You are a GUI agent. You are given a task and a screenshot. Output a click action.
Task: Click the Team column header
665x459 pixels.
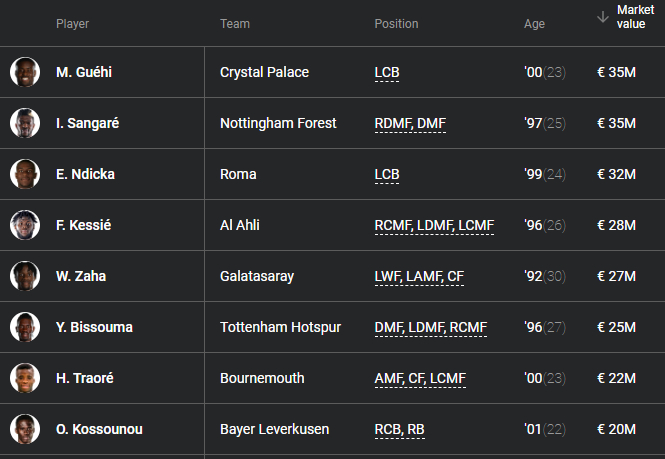click(235, 24)
